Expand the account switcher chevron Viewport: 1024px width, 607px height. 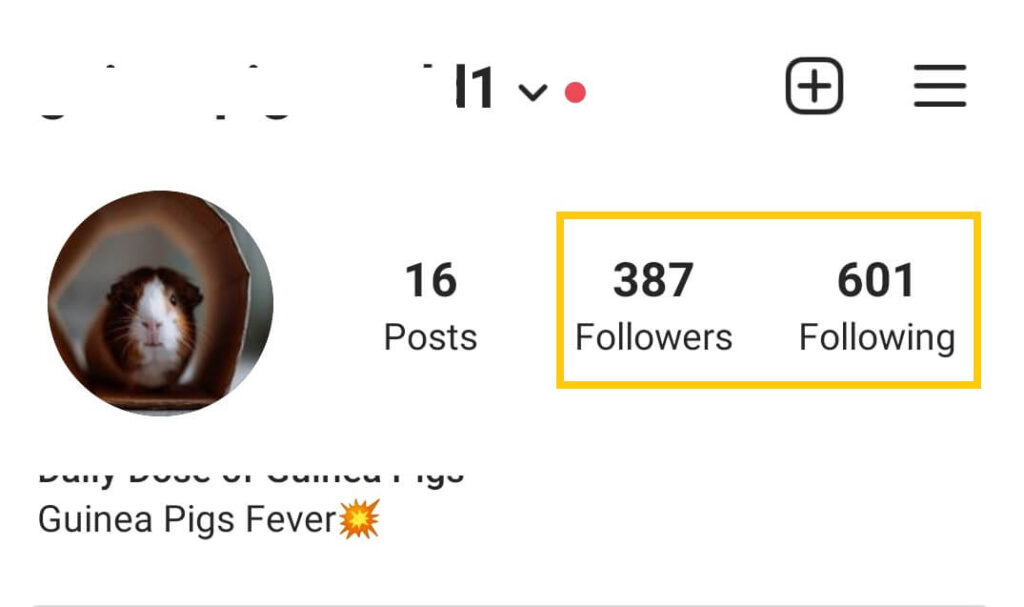(533, 92)
